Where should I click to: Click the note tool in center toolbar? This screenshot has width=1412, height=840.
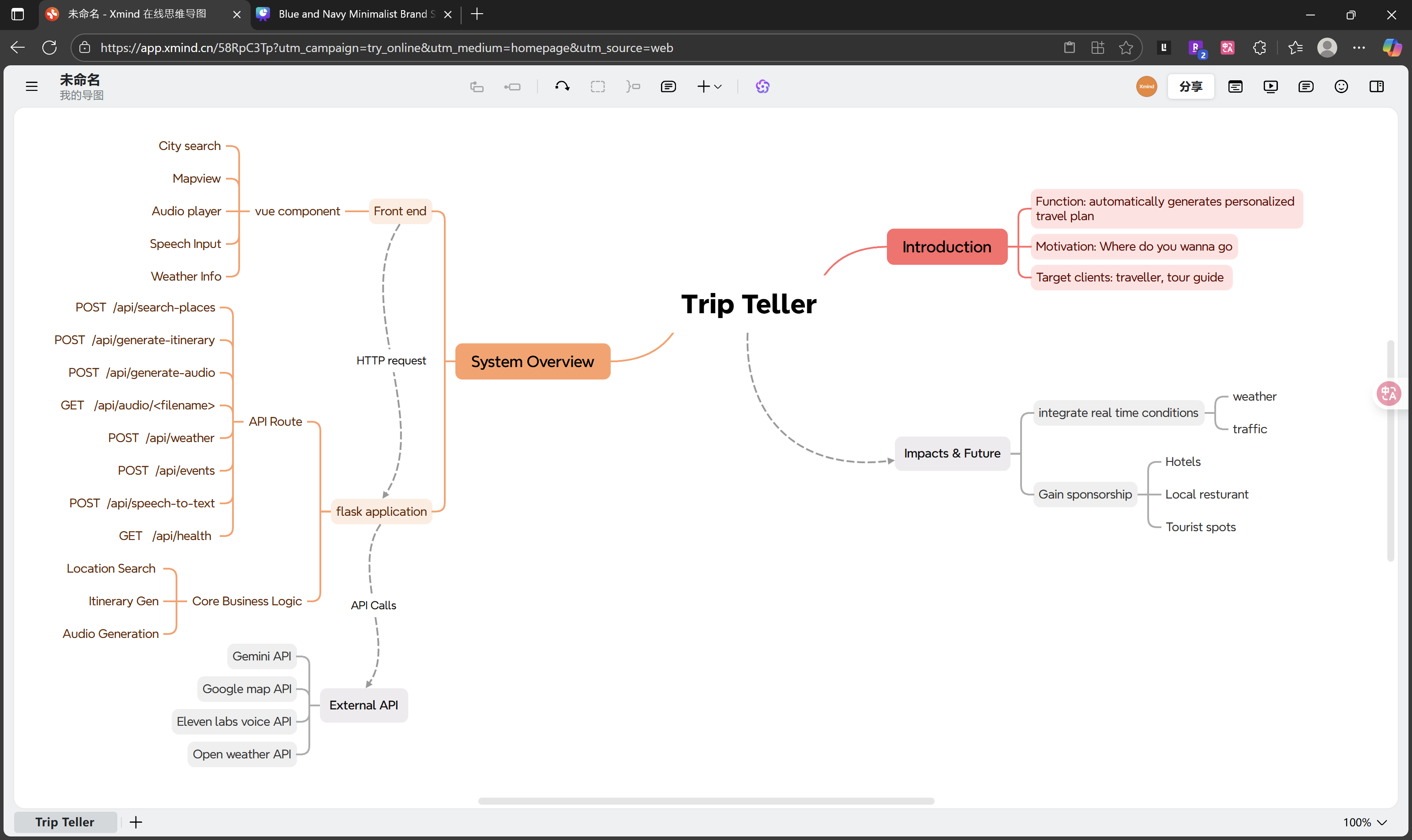coord(668,86)
